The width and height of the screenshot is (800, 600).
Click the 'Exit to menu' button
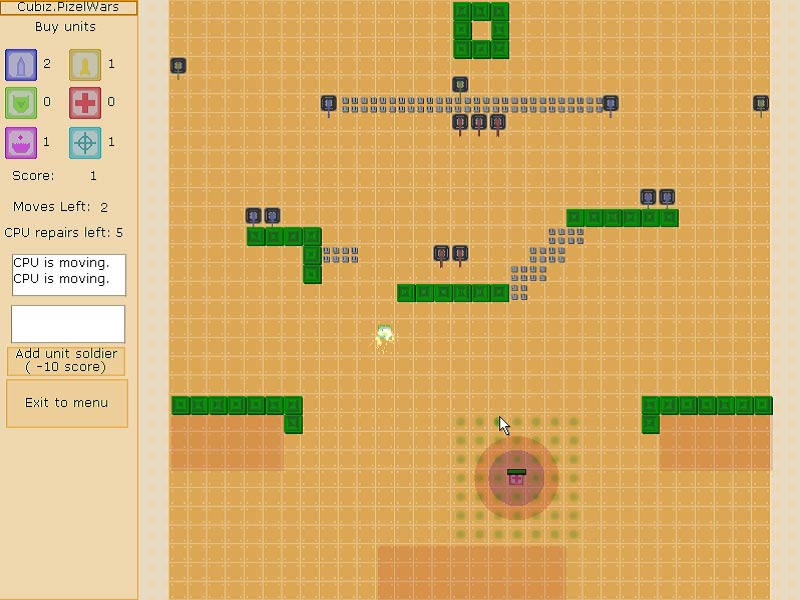point(67,403)
